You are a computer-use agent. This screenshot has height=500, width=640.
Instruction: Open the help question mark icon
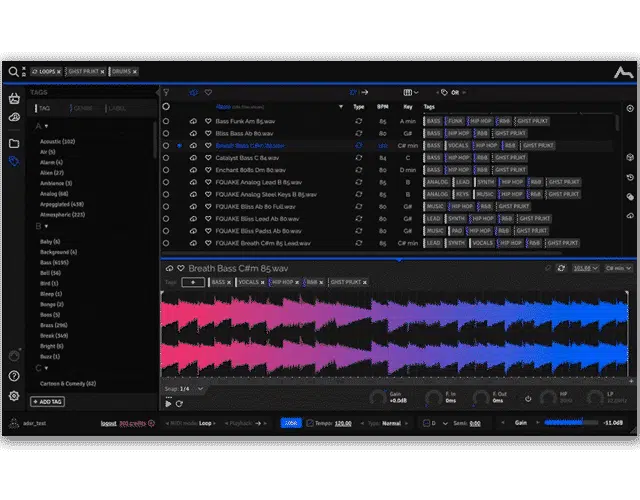[x=14, y=376]
